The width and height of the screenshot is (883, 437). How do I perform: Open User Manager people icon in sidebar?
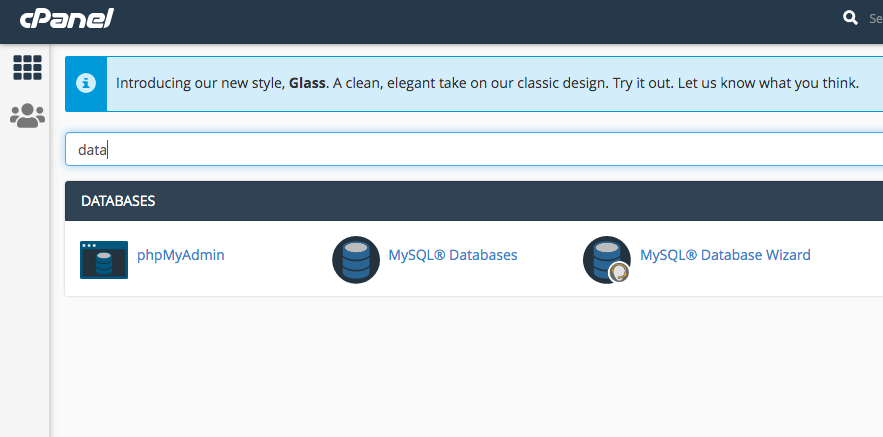point(27,115)
